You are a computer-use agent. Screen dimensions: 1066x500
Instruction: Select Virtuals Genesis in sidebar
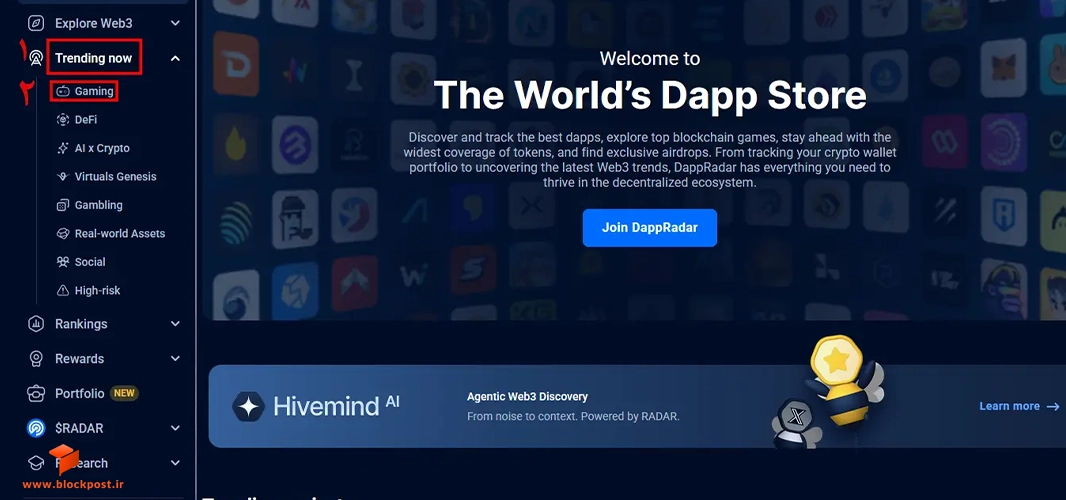pos(116,177)
